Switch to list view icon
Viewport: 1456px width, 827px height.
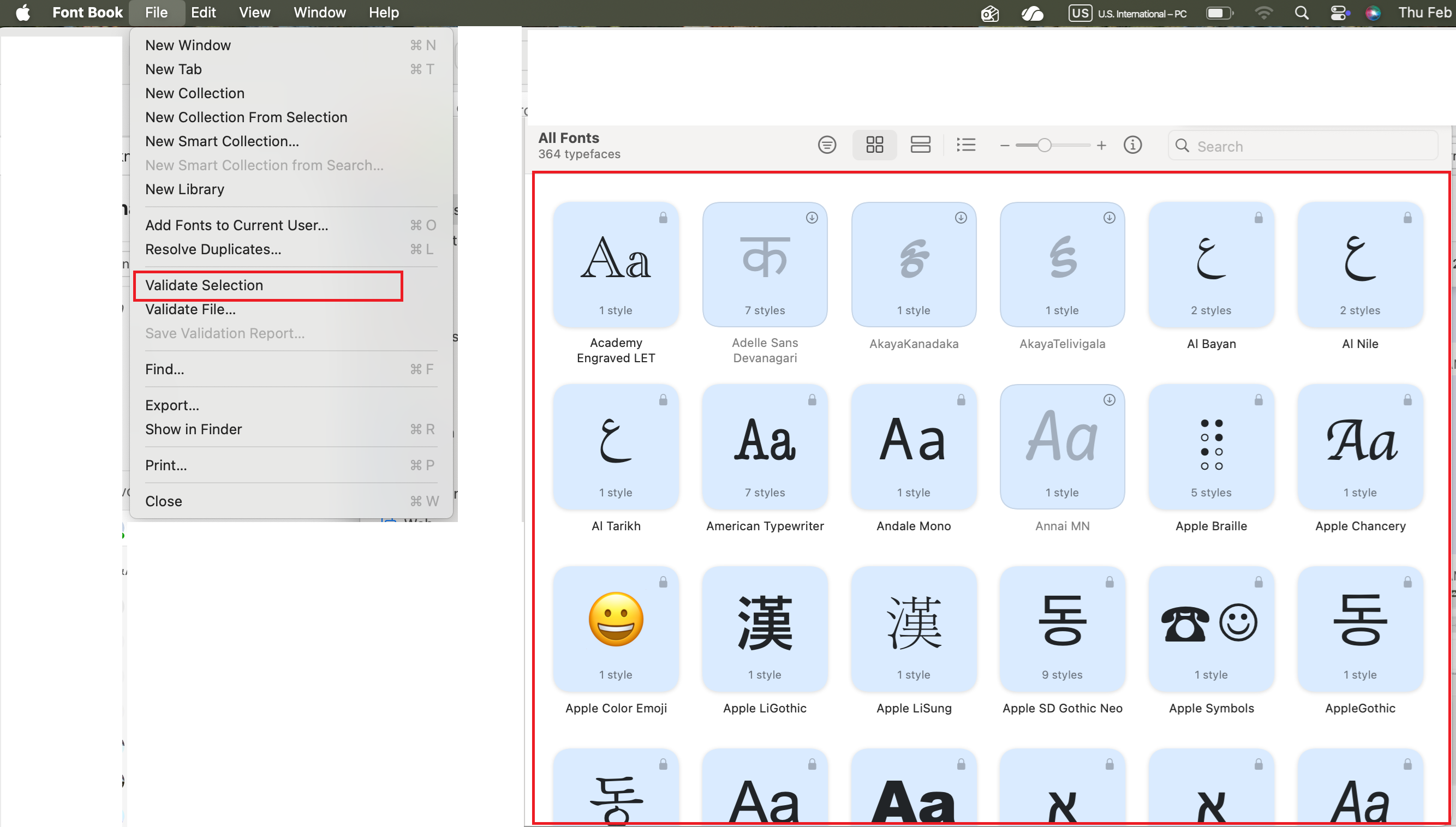[x=966, y=145]
